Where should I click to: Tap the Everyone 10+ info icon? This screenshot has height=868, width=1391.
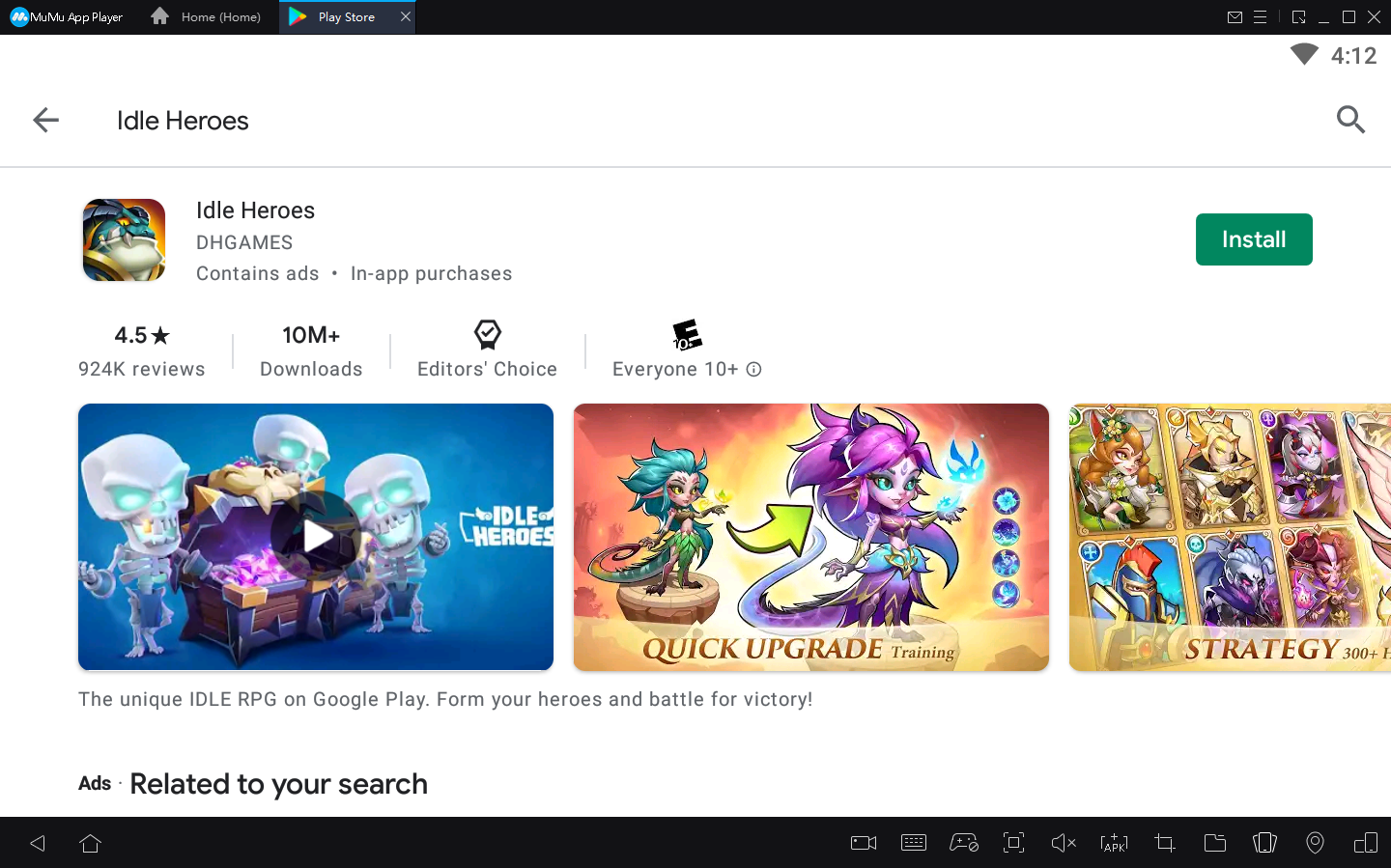(754, 370)
